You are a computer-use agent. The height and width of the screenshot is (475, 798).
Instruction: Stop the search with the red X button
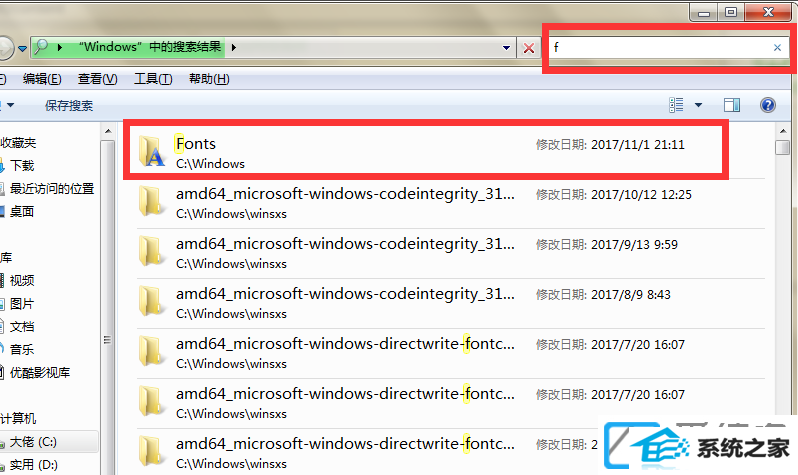(529, 48)
